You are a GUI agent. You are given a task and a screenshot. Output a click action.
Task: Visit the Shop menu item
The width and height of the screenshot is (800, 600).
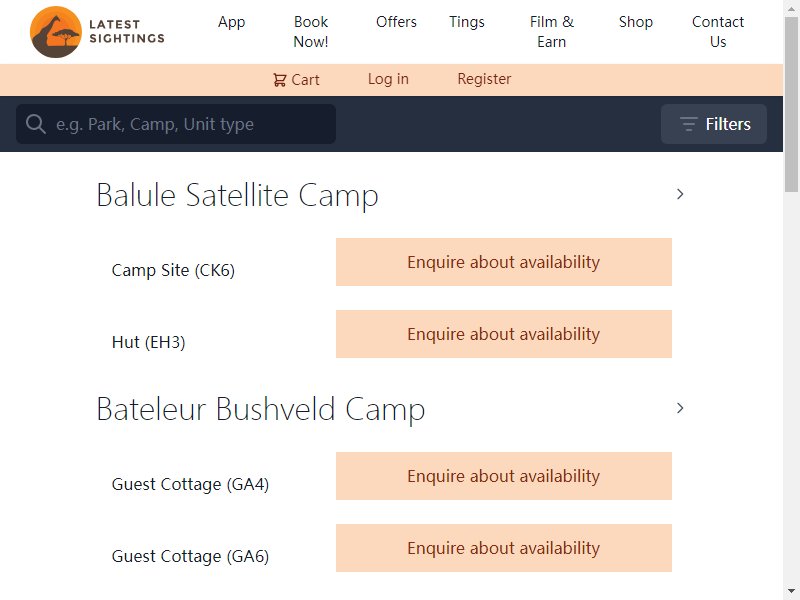[x=636, y=22]
